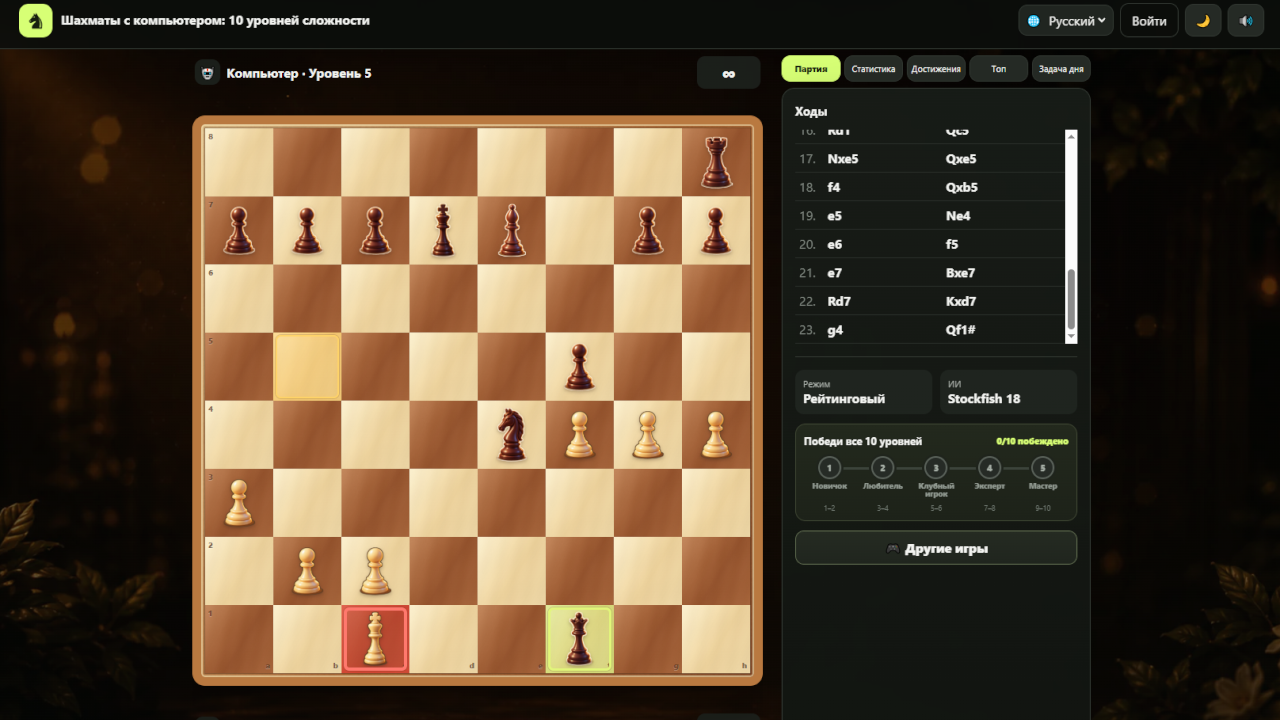Select the black pawn on a7
The image size is (1280, 720).
point(238,230)
